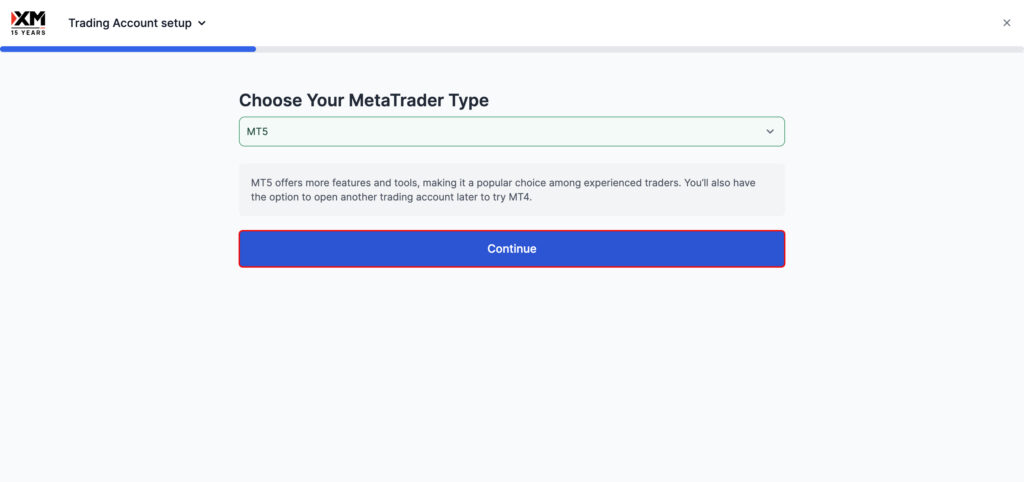
Task: Expand the chevron beside Trading Account setup
Action: pos(202,24)
